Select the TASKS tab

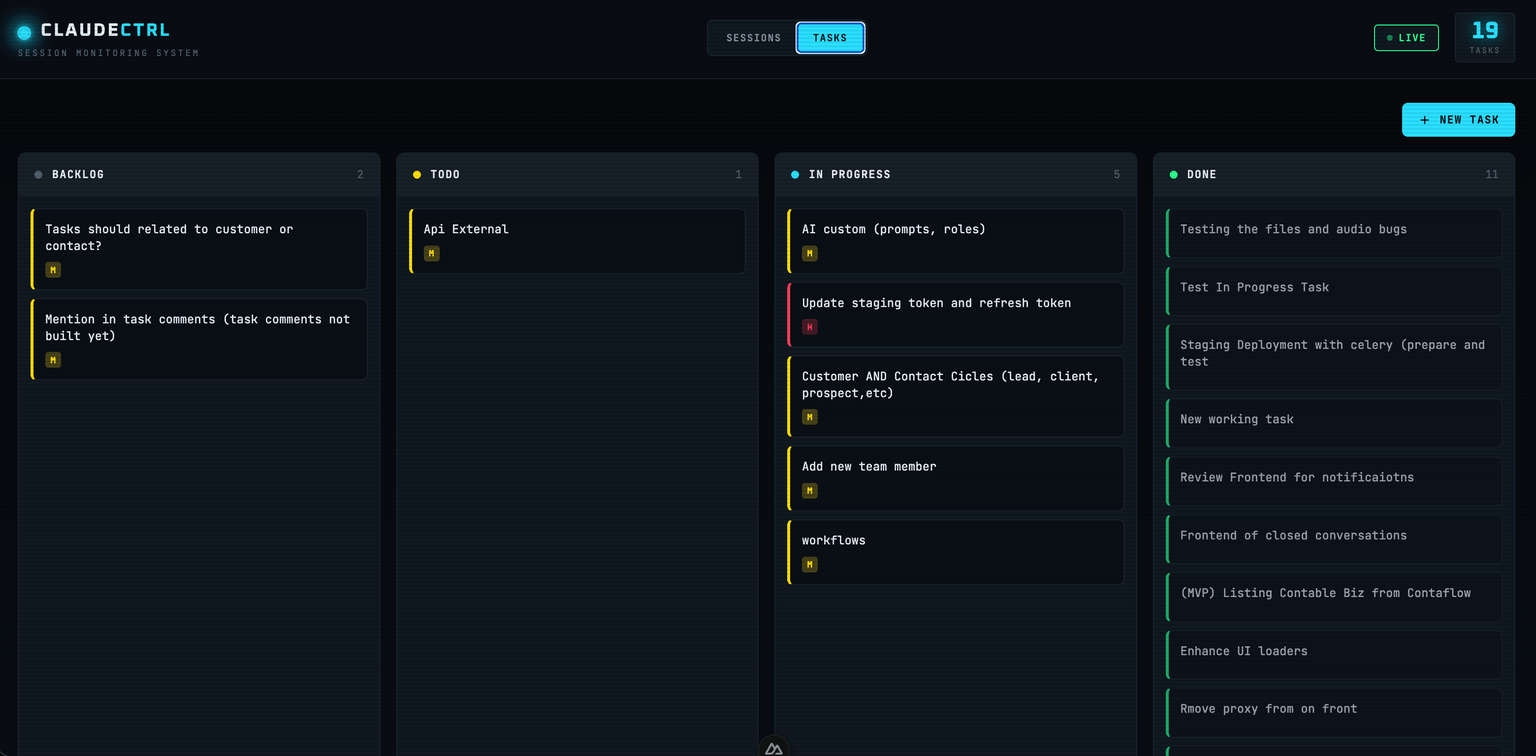click(829, 37)
